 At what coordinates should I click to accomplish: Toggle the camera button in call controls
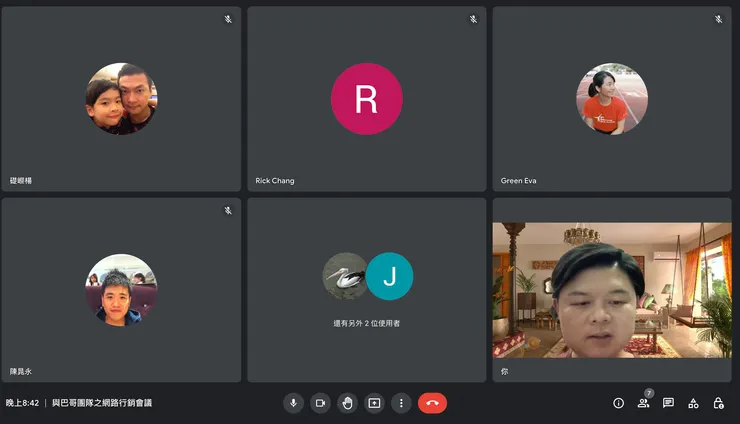point(320,403)
